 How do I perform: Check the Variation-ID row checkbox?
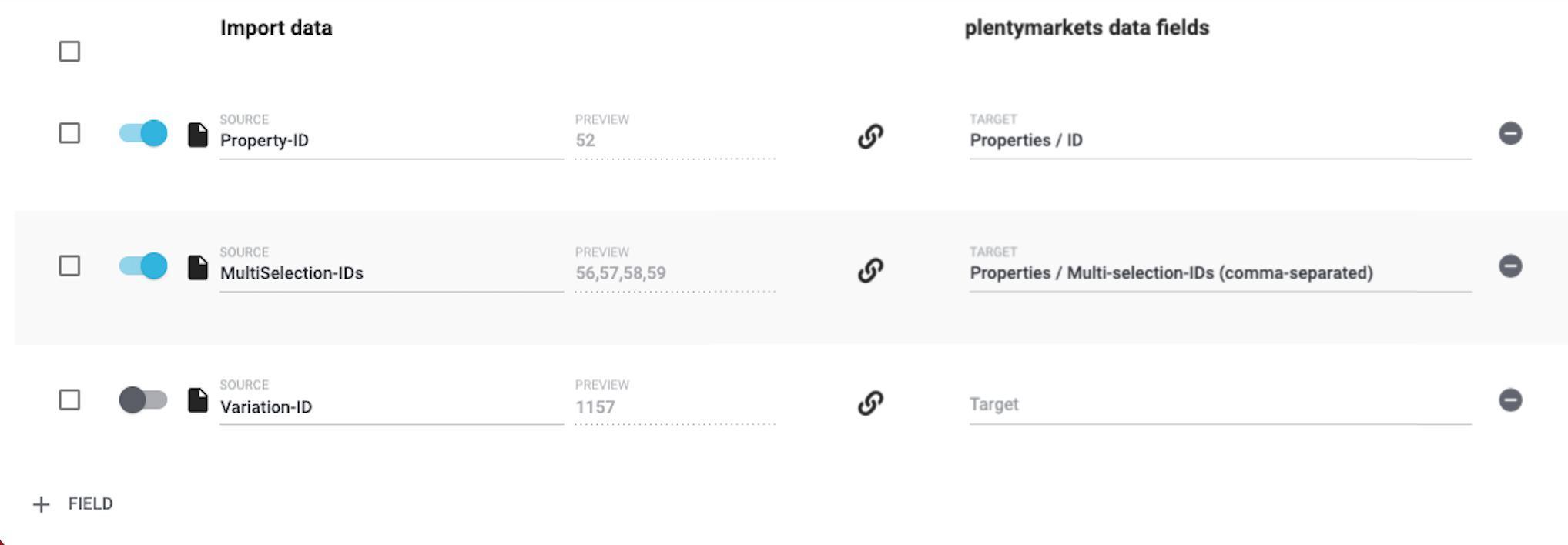(69, 400)
